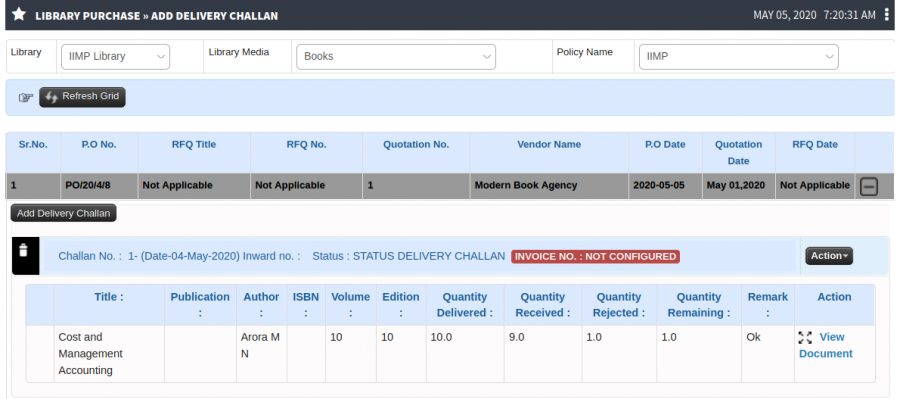Click the Quantity Remaining column header
Viewport: 900px width, 399px height.
[699, 305]
